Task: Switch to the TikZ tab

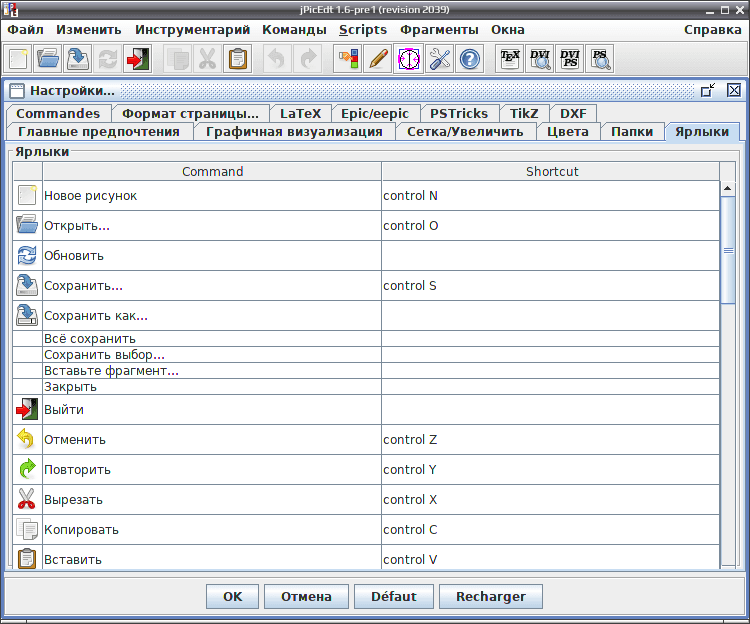Action: 524,113
